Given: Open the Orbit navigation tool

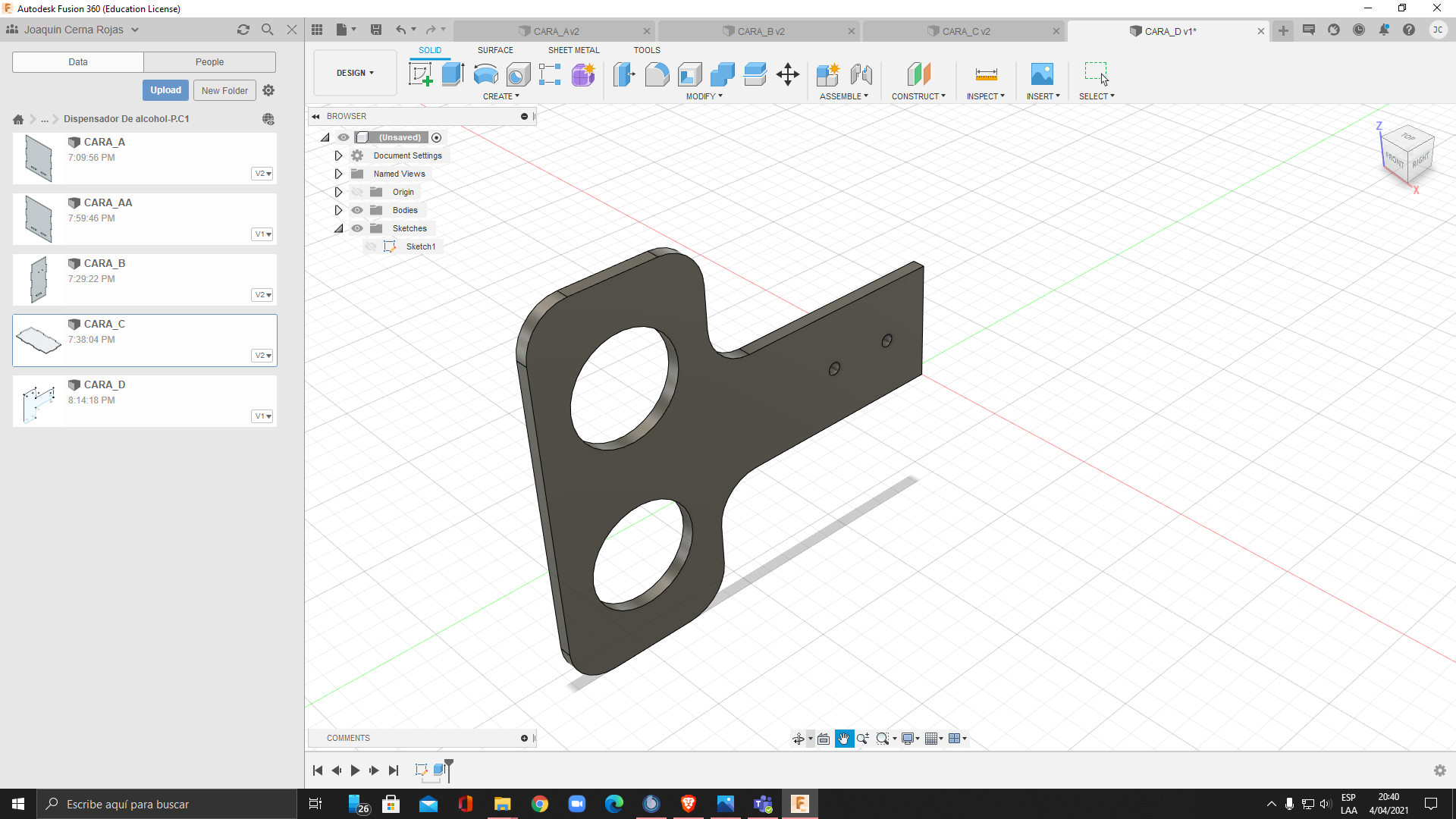Looking at the screenshot, I should [x=799, y=739].
